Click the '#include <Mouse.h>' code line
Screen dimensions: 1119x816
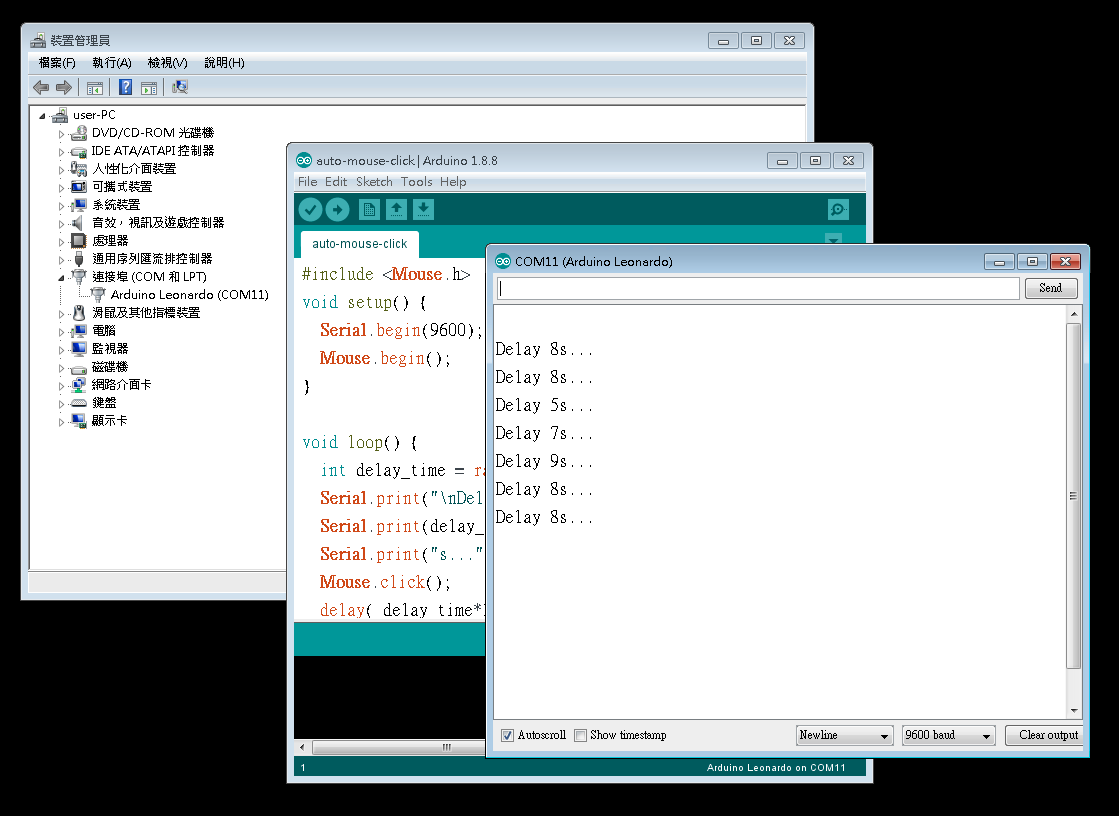[386, 274]
